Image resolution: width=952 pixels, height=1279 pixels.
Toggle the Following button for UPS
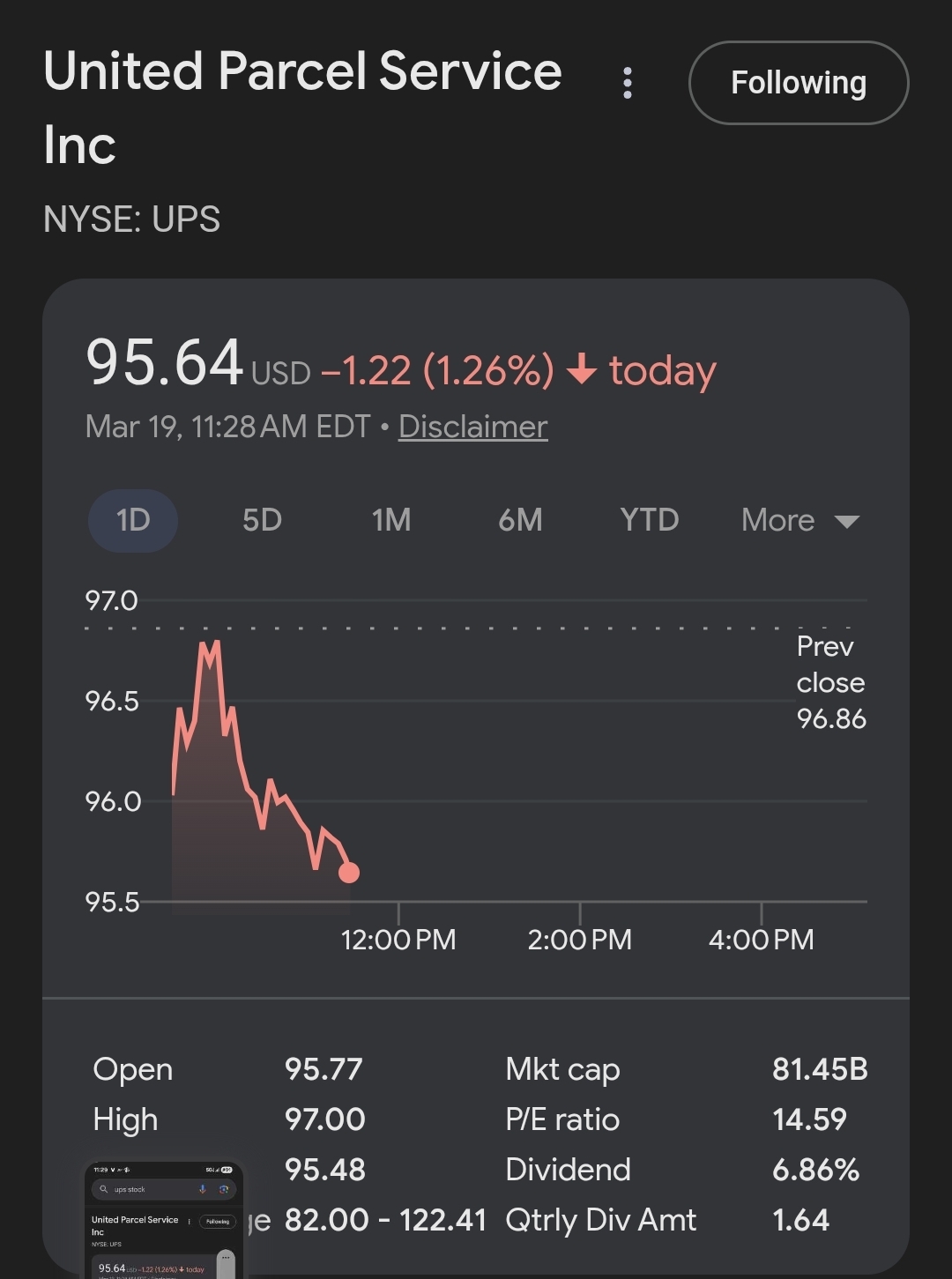798,83
